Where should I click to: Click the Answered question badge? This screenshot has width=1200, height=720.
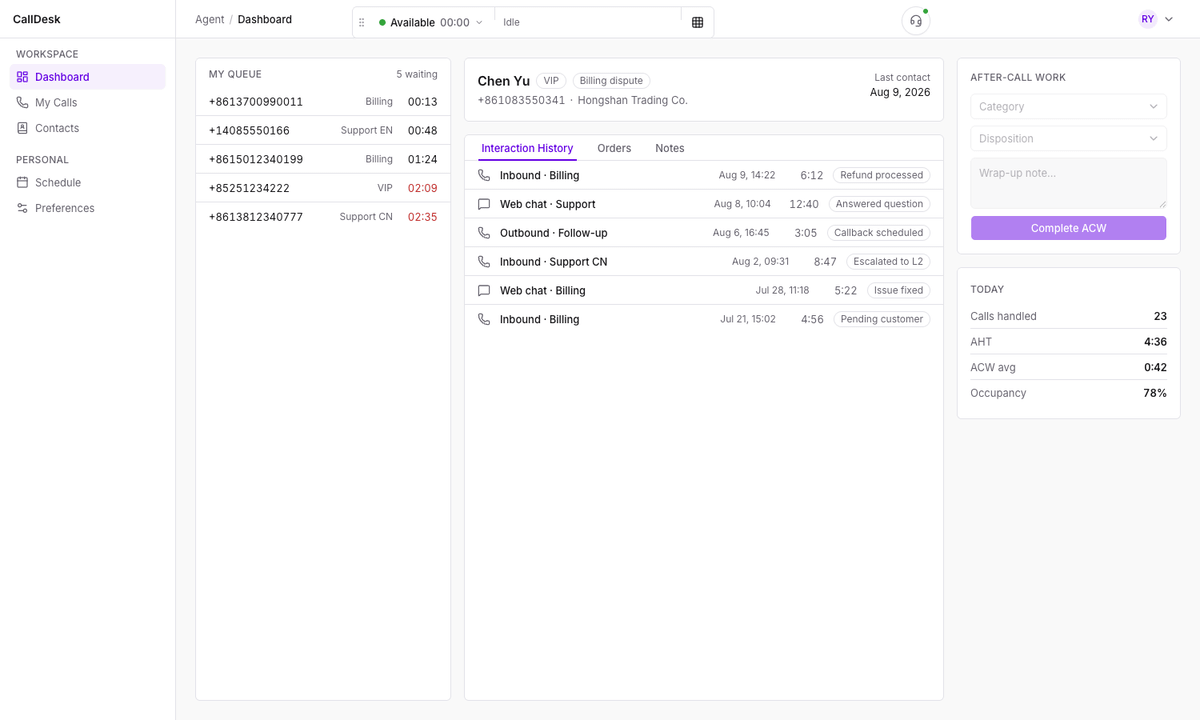click(x=880, y=204)
